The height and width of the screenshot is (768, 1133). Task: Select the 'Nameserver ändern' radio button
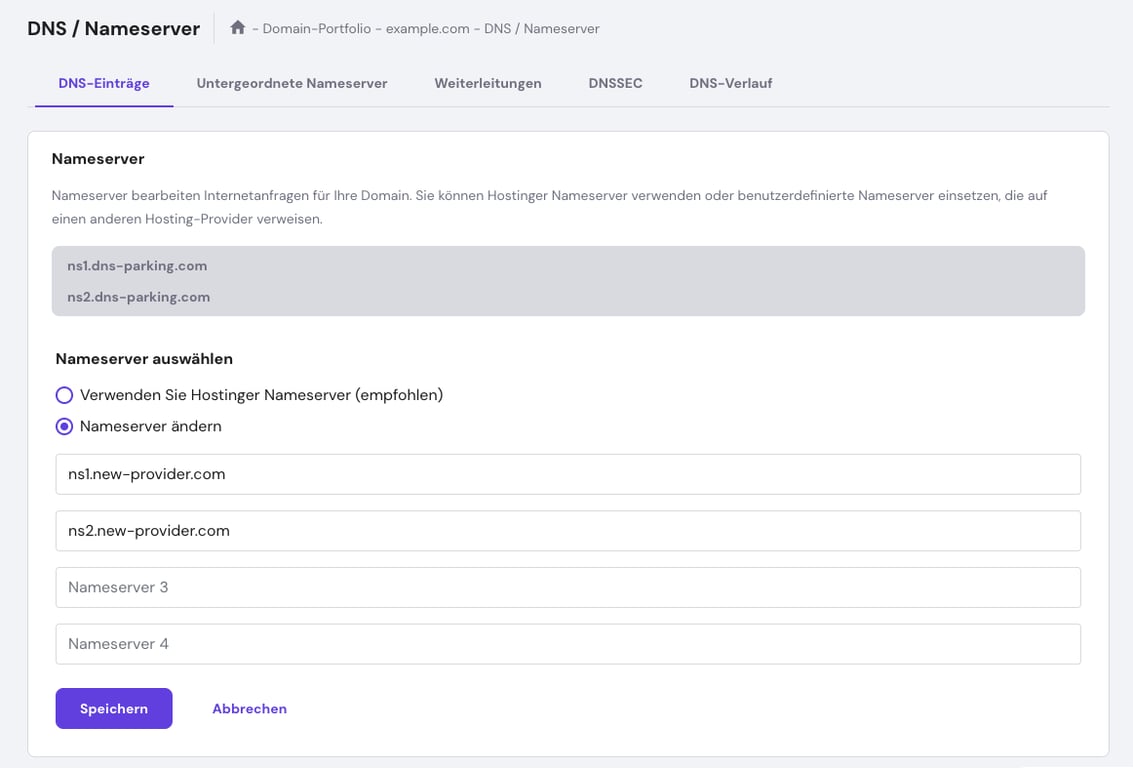[x=64, y=425]
